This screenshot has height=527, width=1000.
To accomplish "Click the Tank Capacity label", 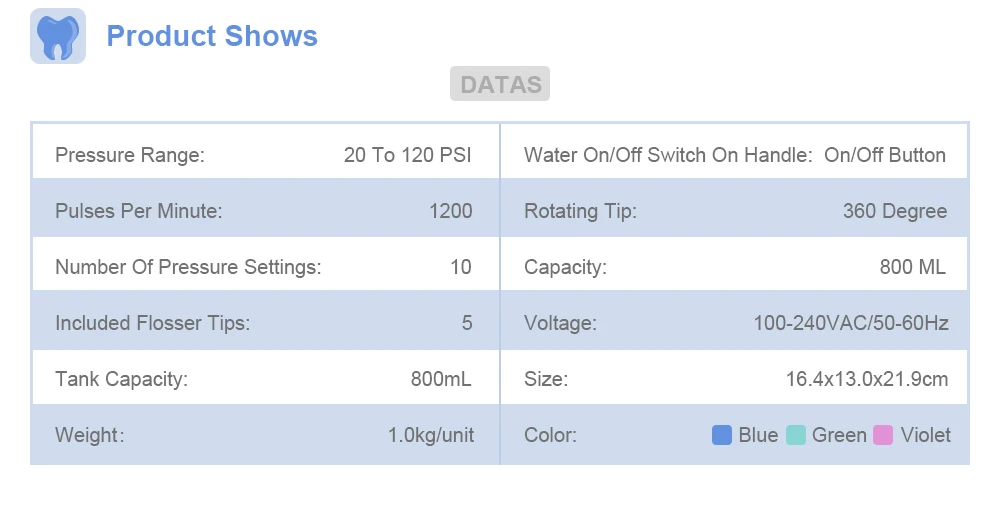I will click(x=121, y=379).
